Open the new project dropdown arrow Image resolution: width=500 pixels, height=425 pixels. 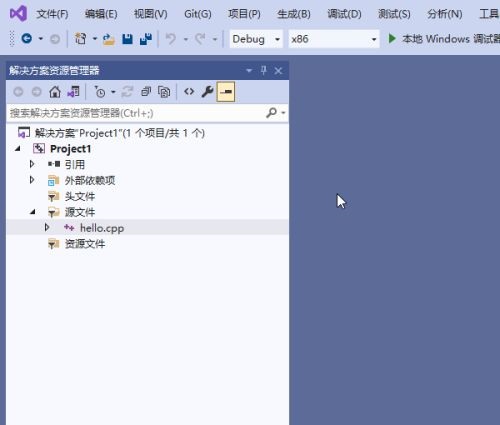(95, 39)
